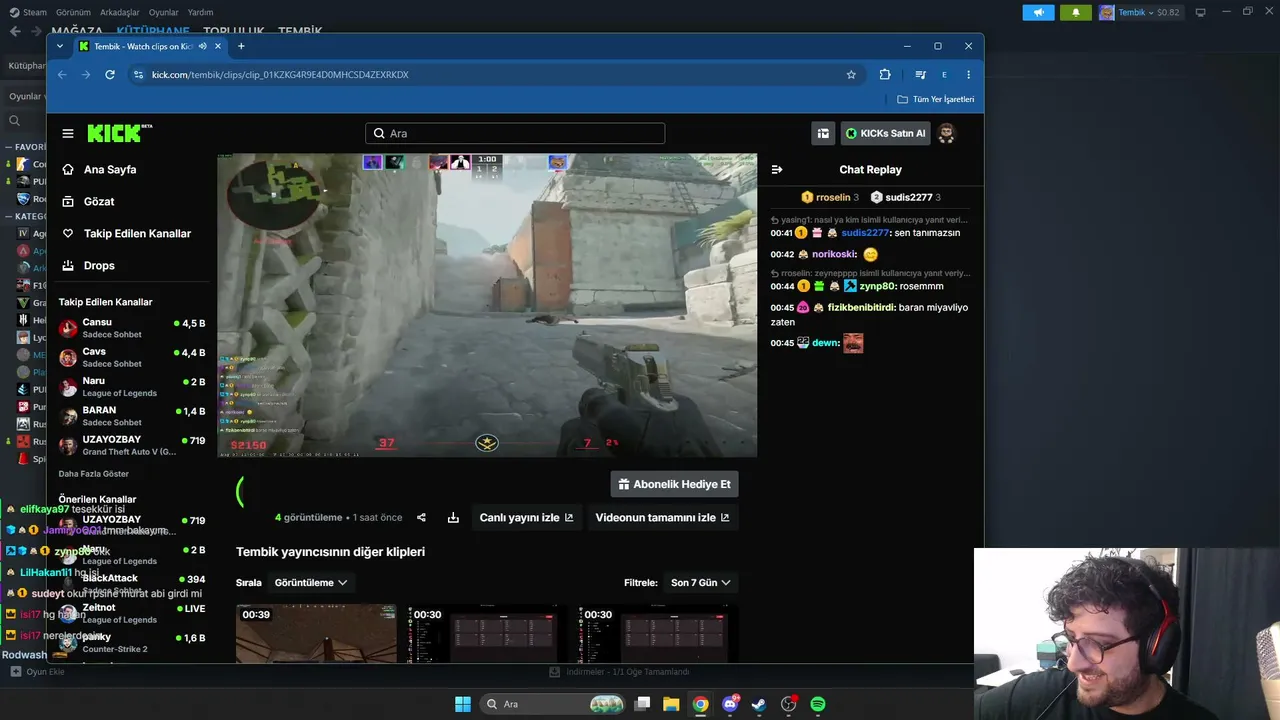The height and width of the screenshot is (720, 1280).
Task: Open UZAYOZBAY Grand Theft Auto followed channel
Action: click(x=132, y=445)
